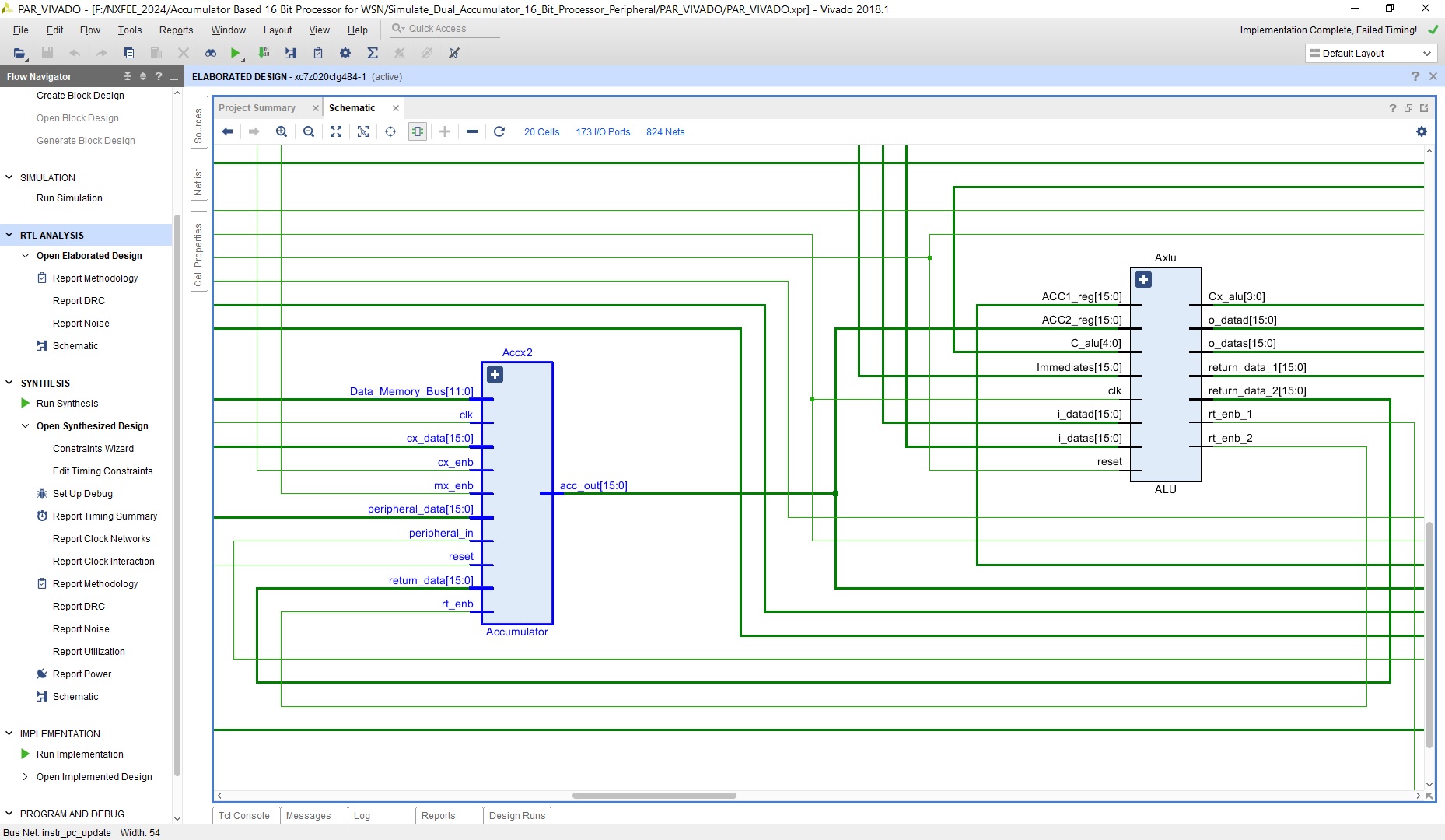This screenshot has height=840, width=1445.
Task: Click the Open Project toolbar icon
Action: (x=19, y=53)
